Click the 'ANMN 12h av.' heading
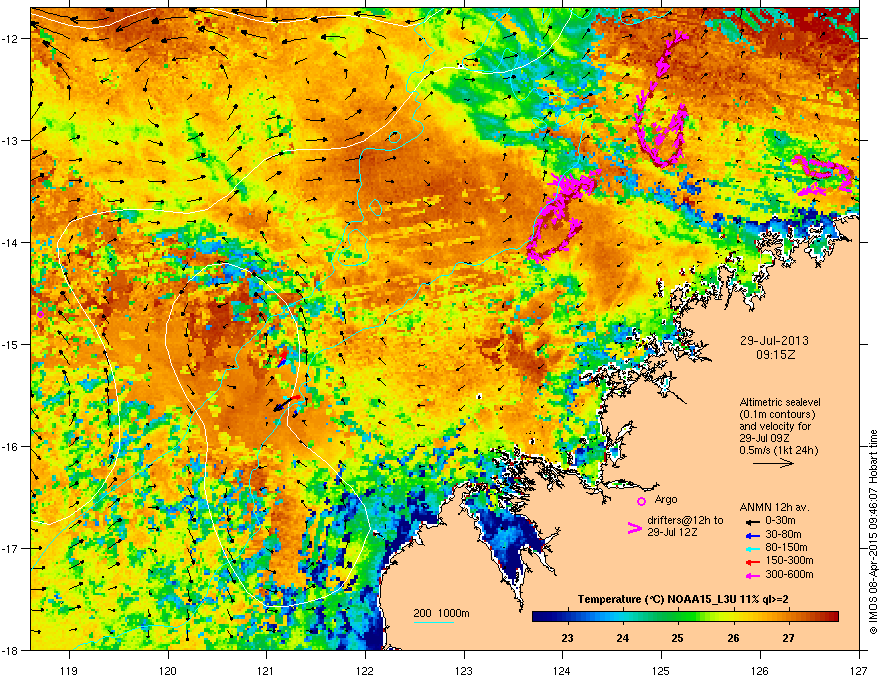Viewport: 880px width, 680px height. pyautogui.click(x=774, y=508)
